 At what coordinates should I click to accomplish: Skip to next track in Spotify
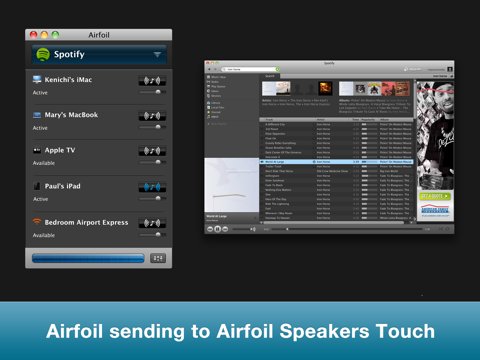click(x=225, y=229)
